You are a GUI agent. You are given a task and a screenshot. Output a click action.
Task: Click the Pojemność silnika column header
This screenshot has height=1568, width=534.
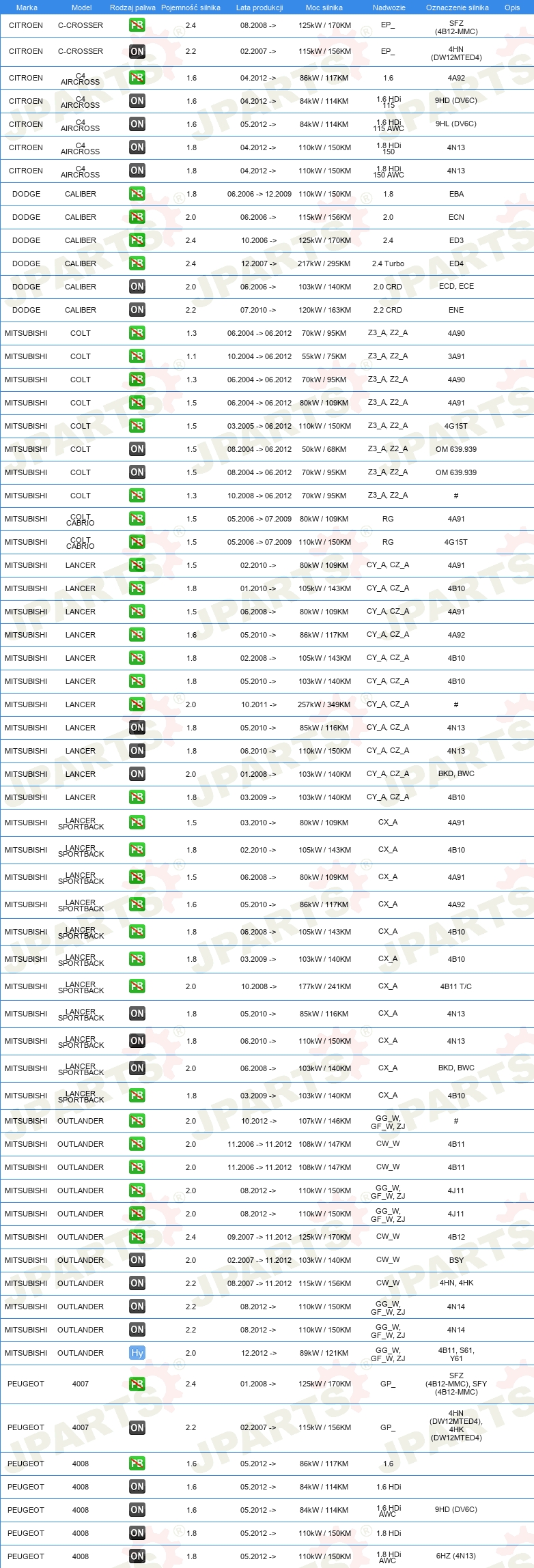[x=191, y=8]
